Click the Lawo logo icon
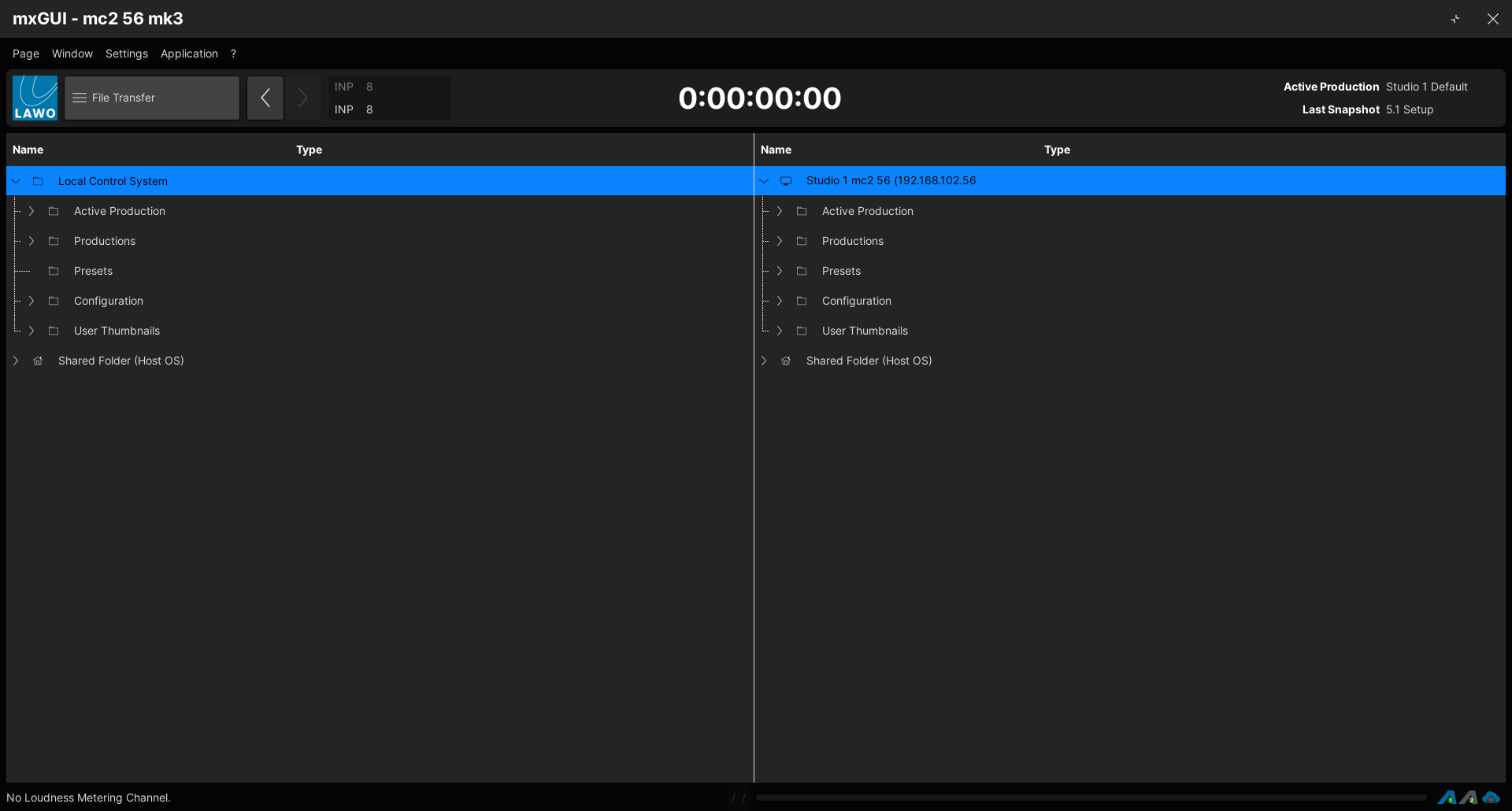 click(x=35, y=98)
